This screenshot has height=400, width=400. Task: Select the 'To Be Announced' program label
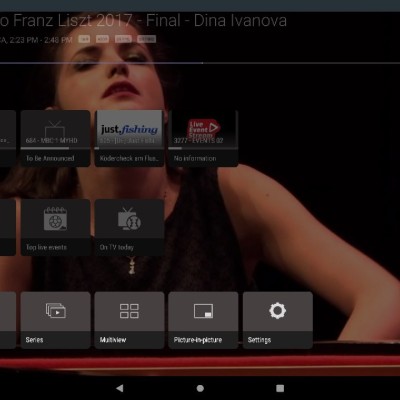click(50, 158)
